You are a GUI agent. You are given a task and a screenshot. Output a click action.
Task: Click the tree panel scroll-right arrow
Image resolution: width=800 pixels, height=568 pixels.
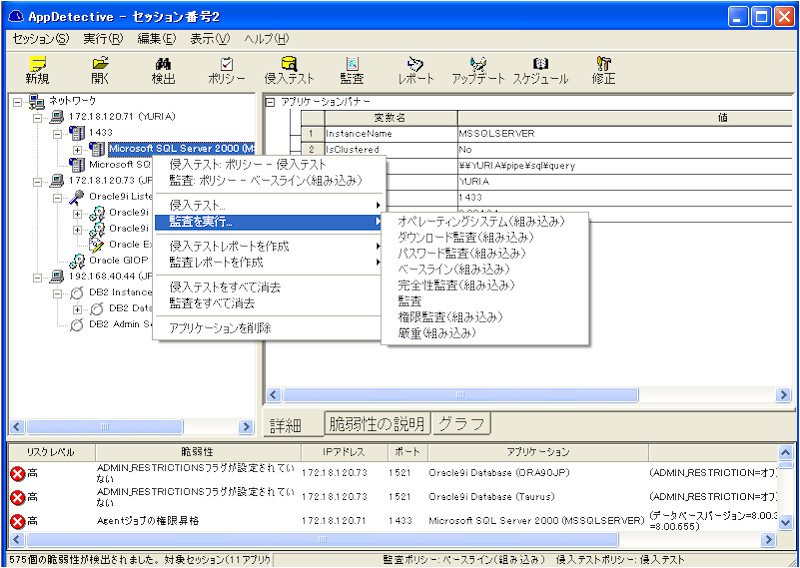pos(246,427)
